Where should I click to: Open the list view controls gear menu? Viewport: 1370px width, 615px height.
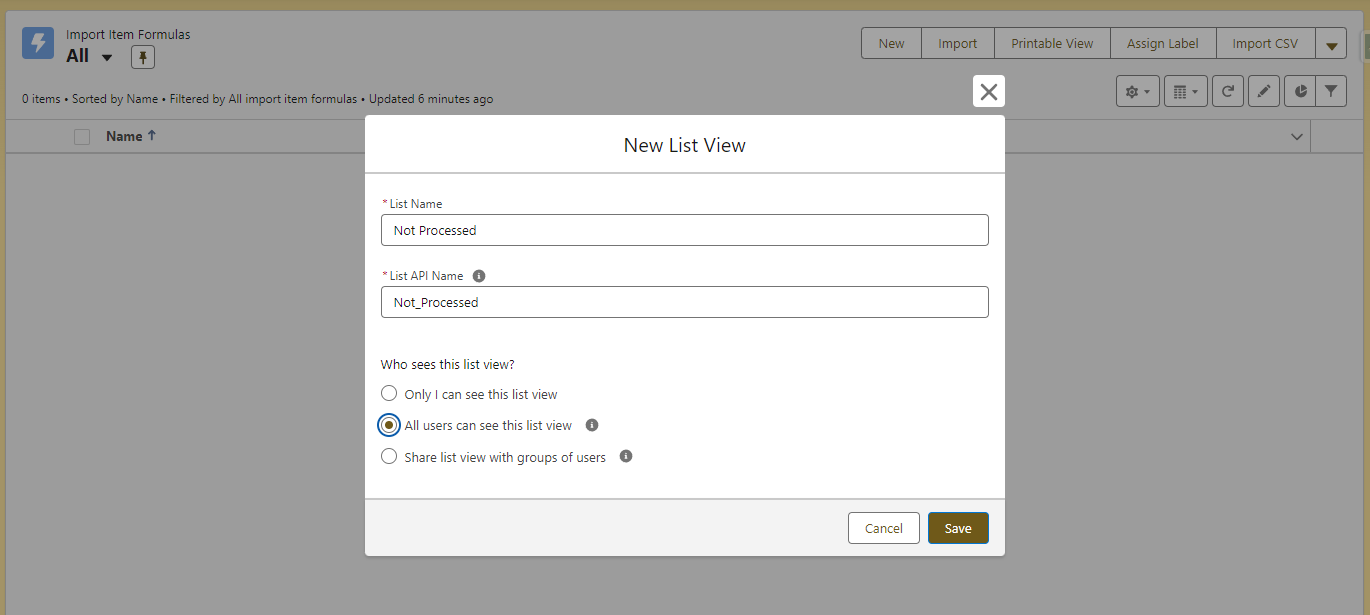pos(1138,91)
